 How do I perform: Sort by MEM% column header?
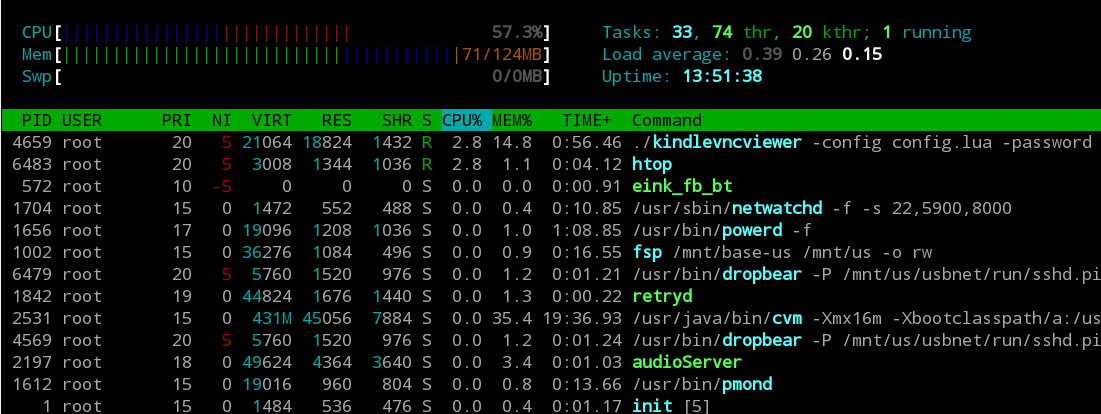[x=512, y=121]
